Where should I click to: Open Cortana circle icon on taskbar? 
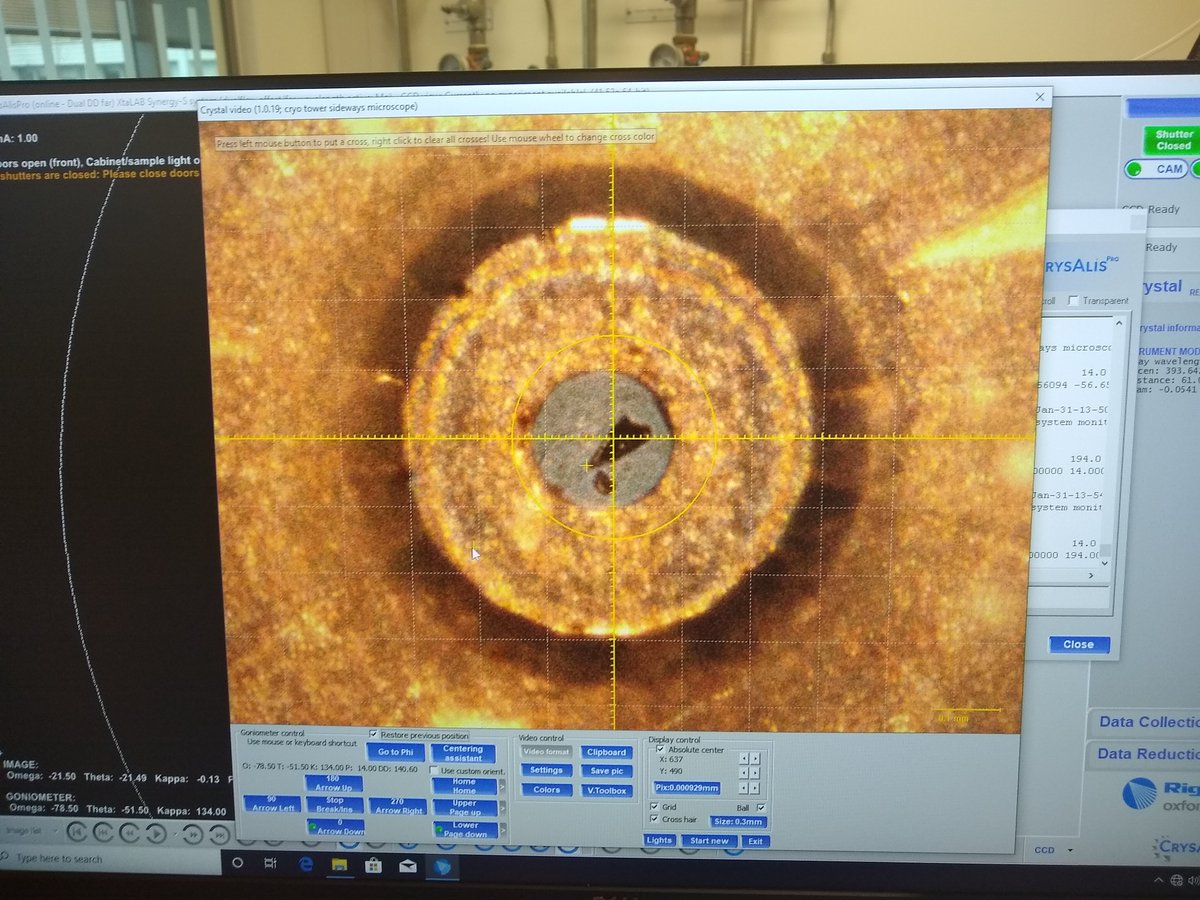(x=237, y=863)
